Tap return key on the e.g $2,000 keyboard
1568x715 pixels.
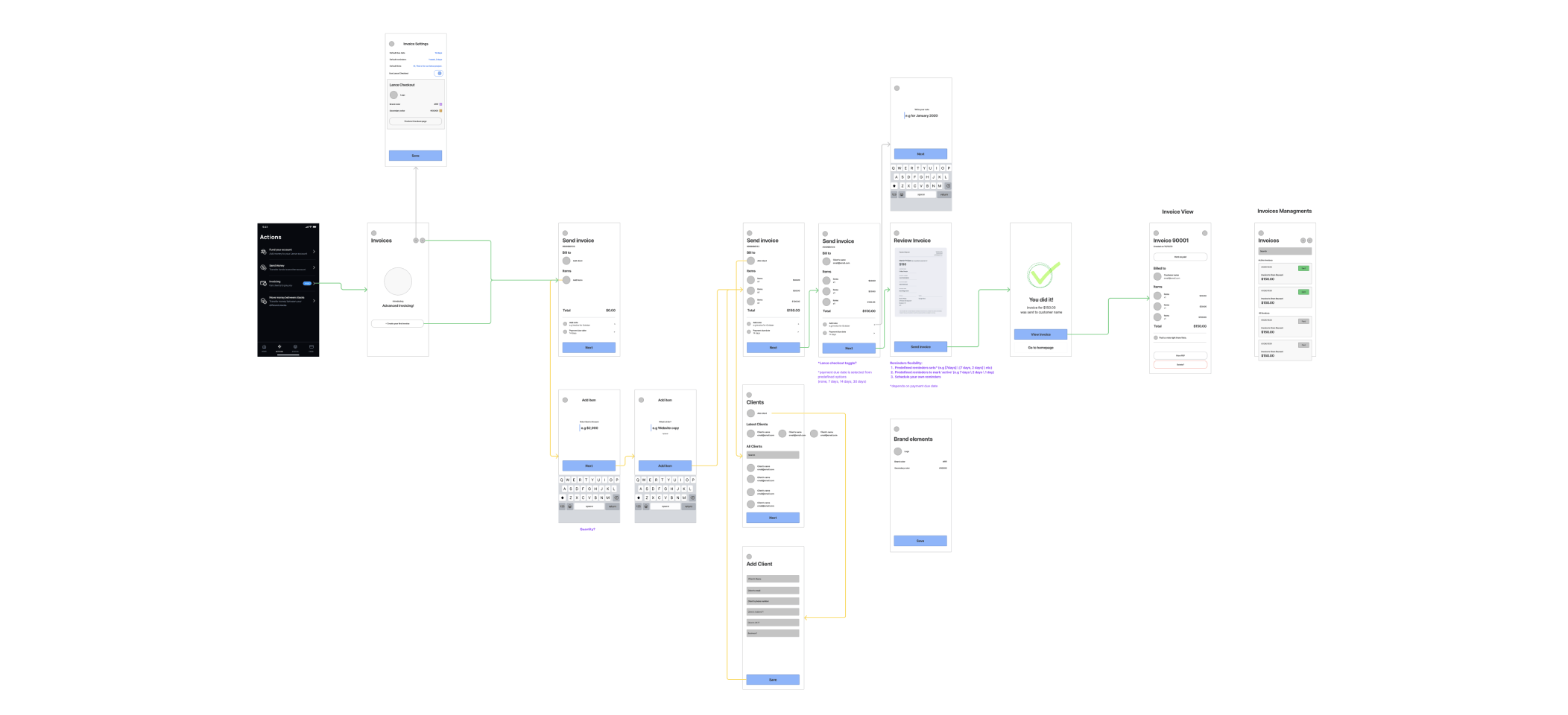coord(613,506)
